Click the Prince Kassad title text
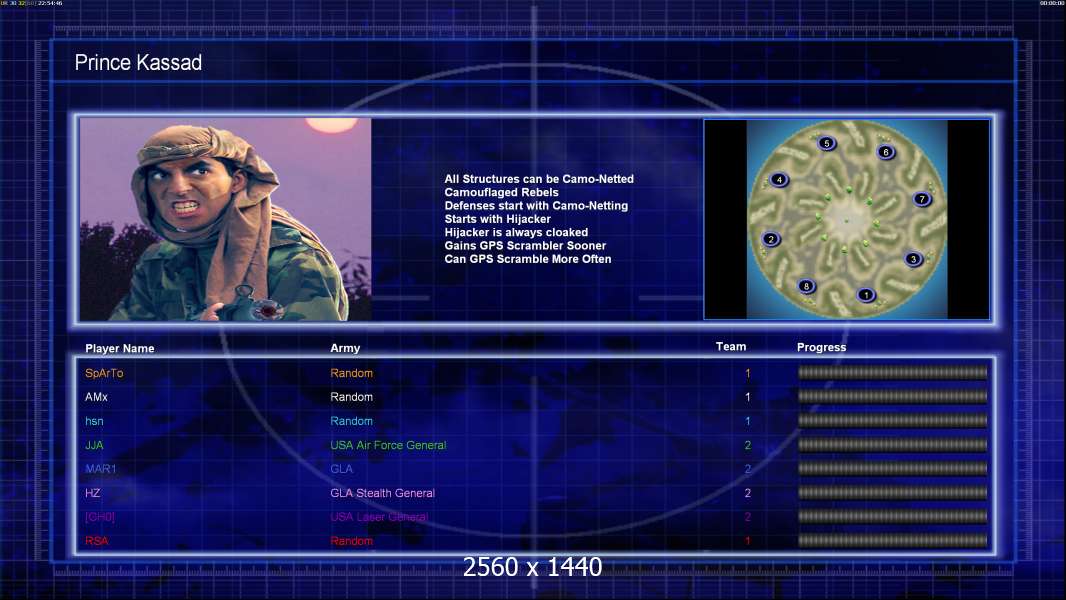This screenshot has height=600, width=1066. click(x=138, y=63)
